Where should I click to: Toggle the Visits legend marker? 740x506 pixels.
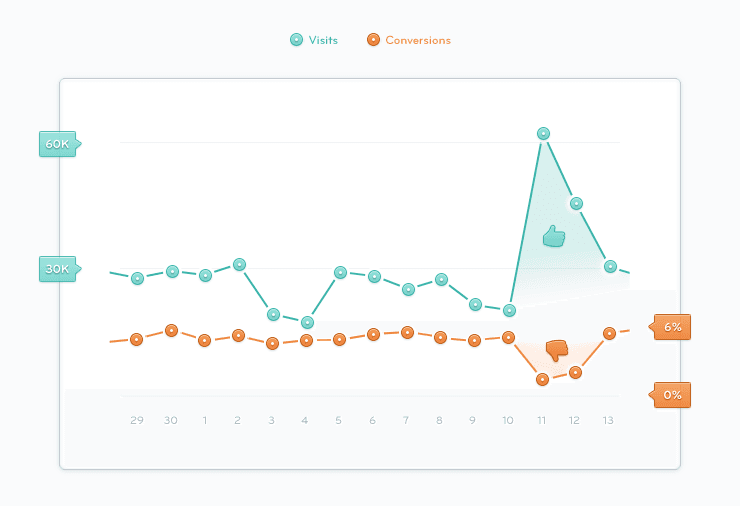[296, 40]
